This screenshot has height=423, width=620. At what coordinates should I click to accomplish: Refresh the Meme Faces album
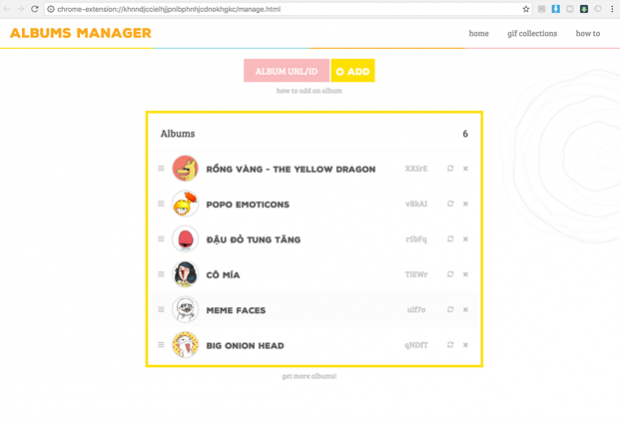click(x=450, y=310)
